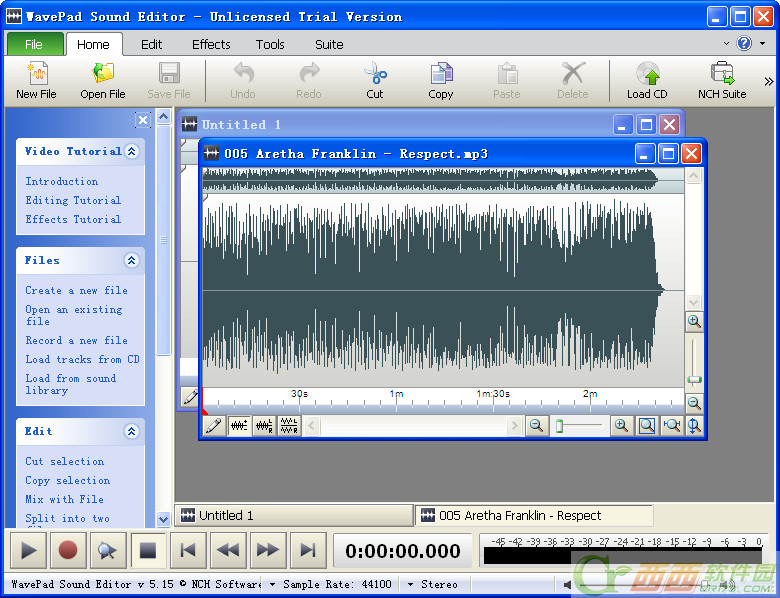Close the left sidebar panel
The image size is (780, 598).
[143, 120]
